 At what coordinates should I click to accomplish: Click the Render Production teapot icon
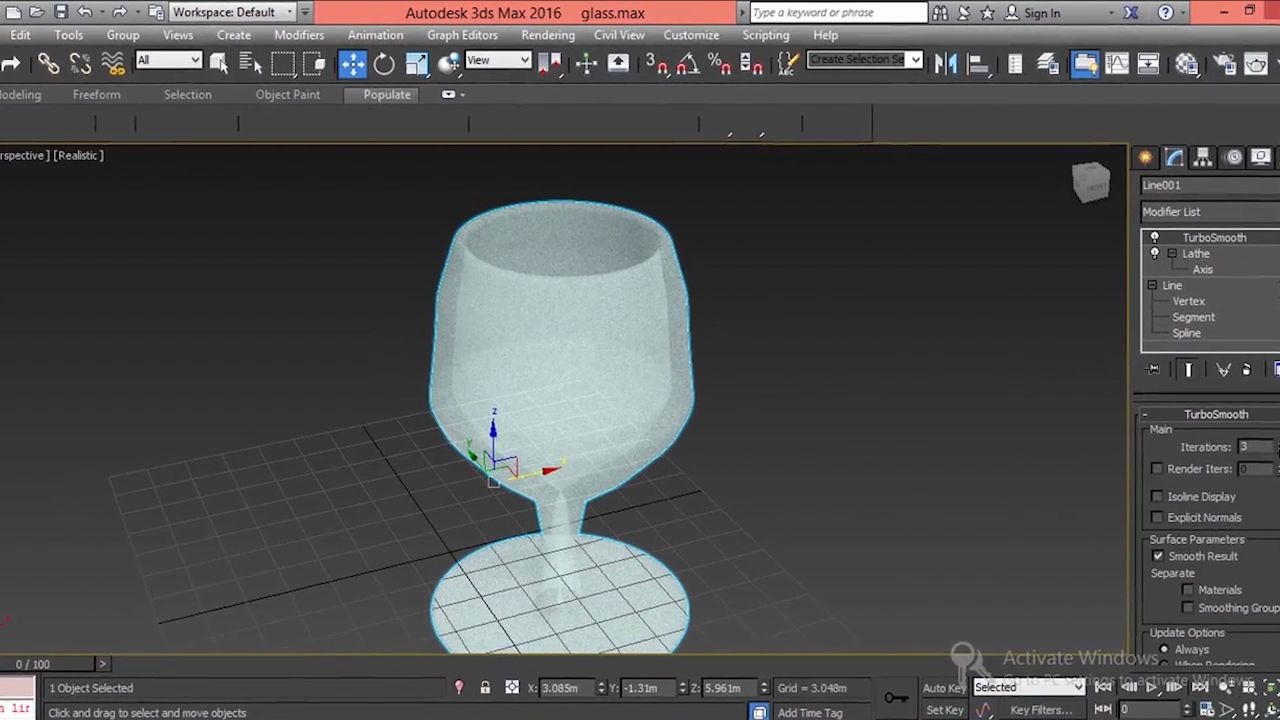coord(1257,63)
